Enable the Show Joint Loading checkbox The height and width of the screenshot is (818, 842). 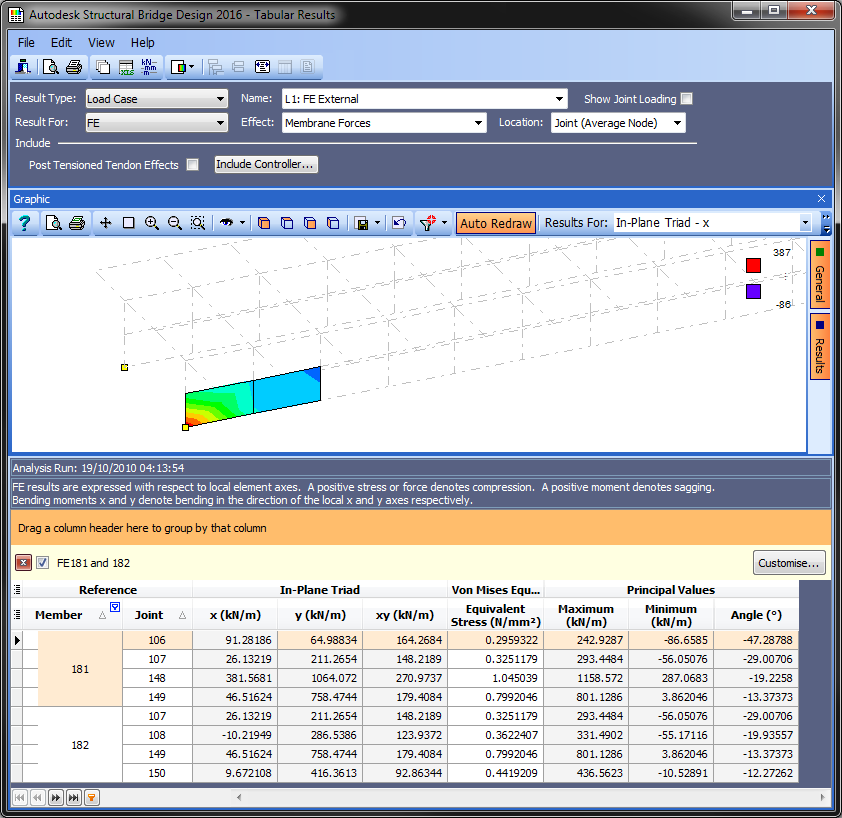pyautogui.click(x=685, y=99)
